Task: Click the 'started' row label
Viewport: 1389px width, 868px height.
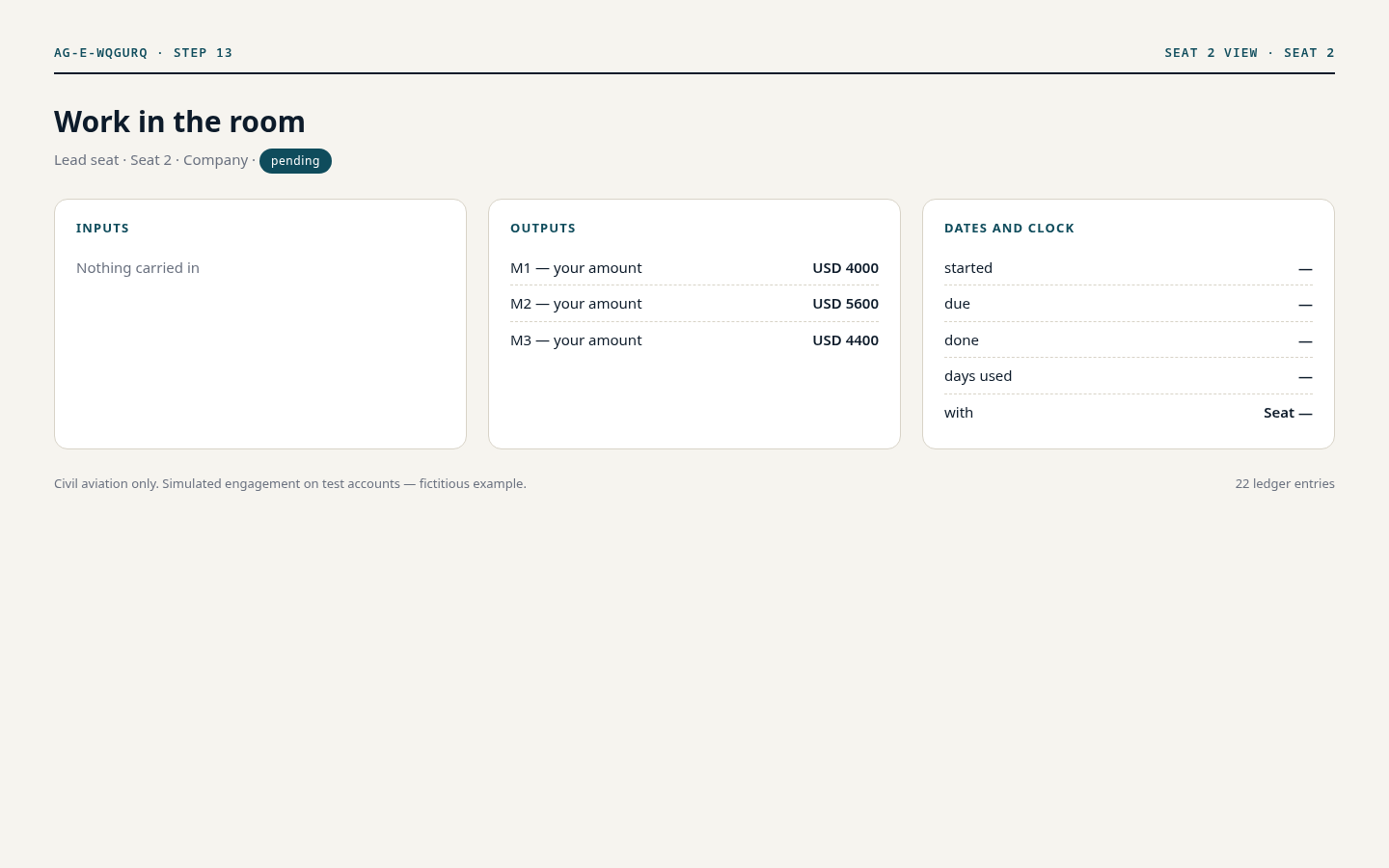Action: pyautogui.click(x=968, y=268)
